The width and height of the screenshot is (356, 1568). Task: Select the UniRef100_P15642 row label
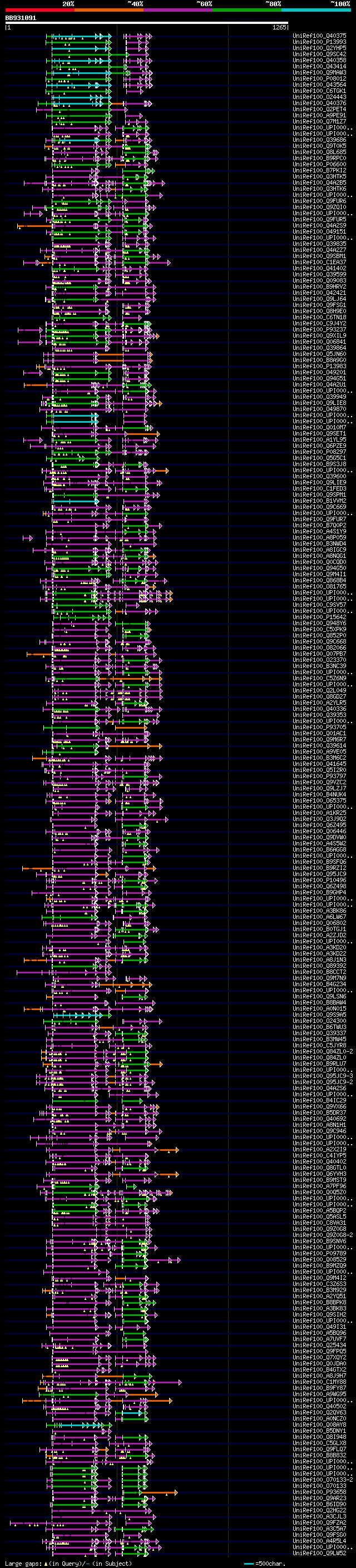pos(319,617)
